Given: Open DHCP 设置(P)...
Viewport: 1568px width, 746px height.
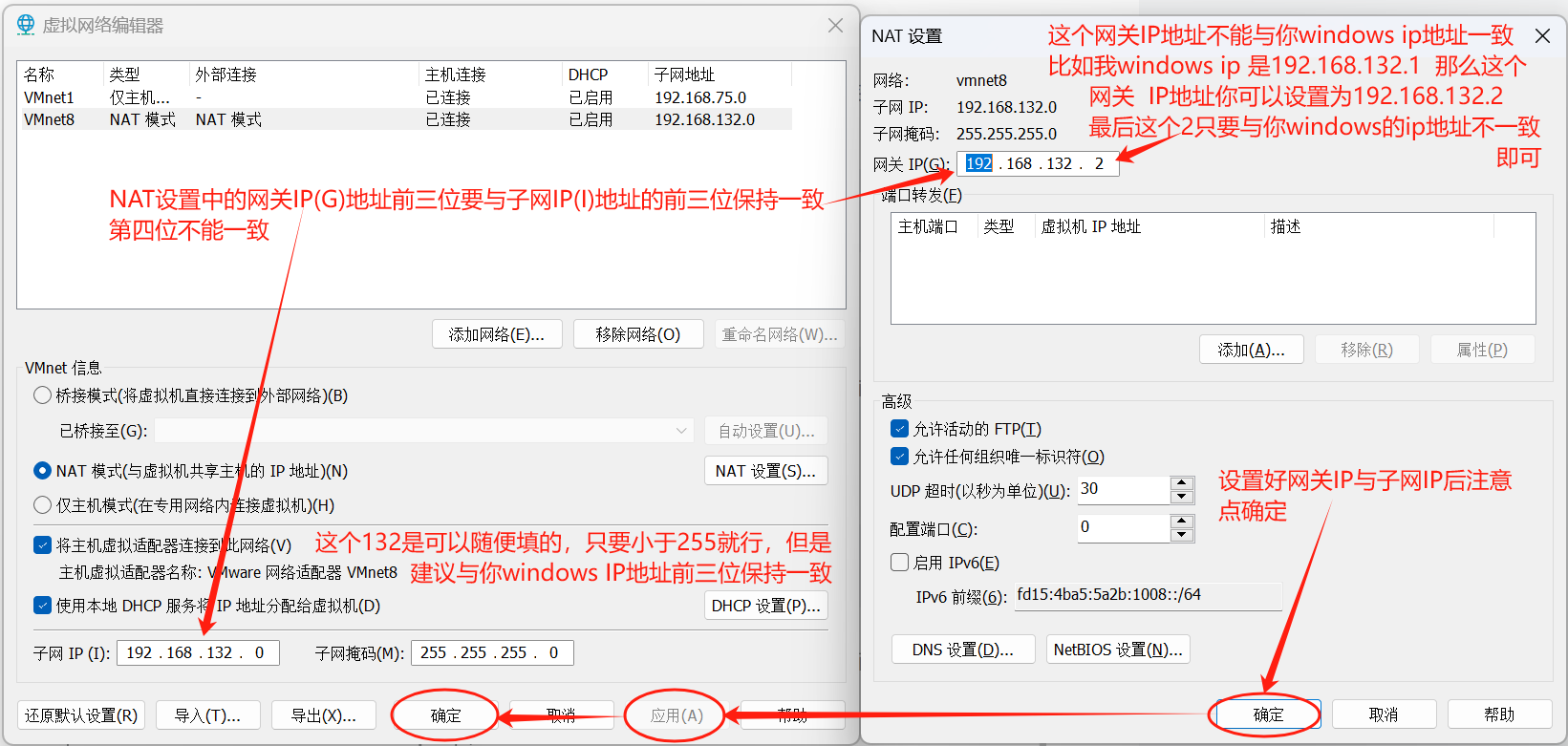Looking at the screenshot, I should 766,606.
